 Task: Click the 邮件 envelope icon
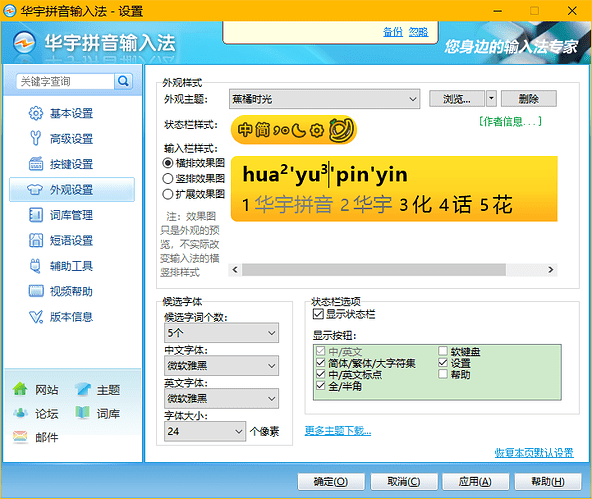tap(20, 437)
